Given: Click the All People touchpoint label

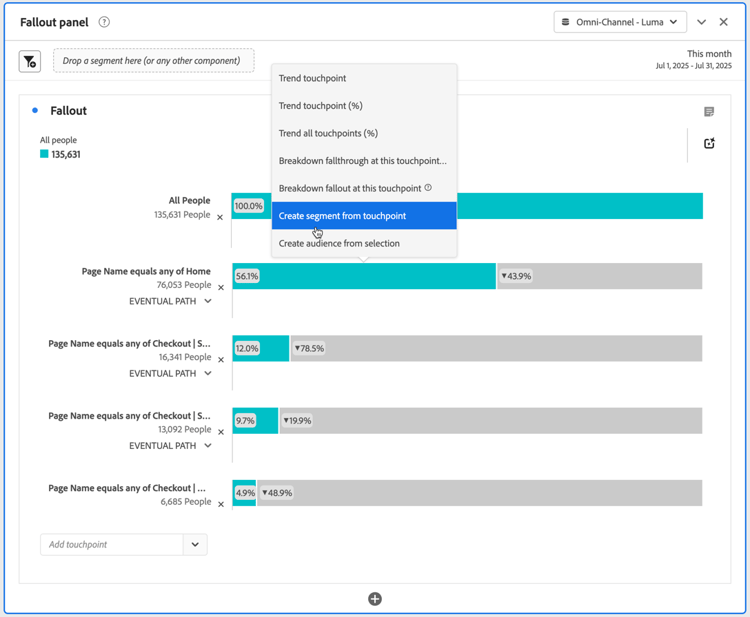Looking at the screenshot, I should [x=189, y=200].
